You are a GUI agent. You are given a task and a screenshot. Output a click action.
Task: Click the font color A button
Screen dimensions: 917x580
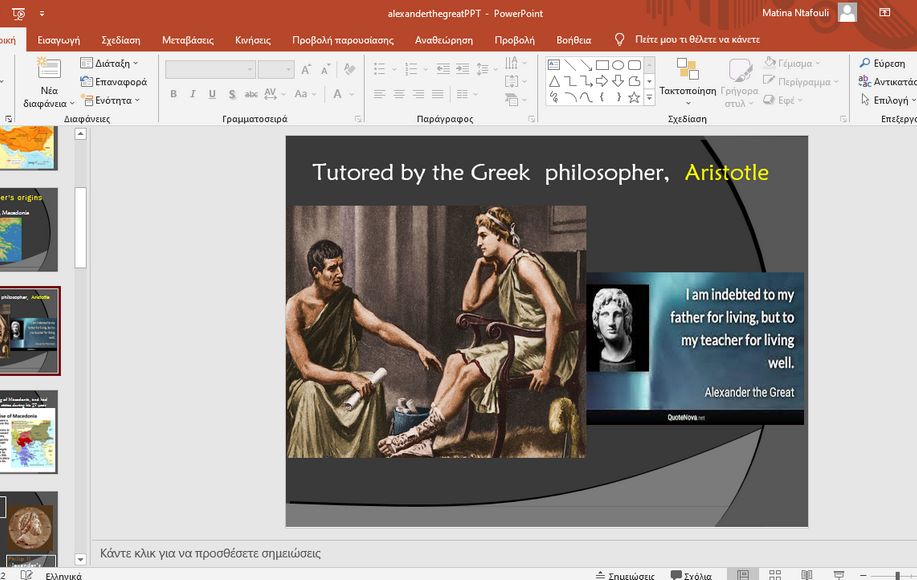click(x=337, y=94)
